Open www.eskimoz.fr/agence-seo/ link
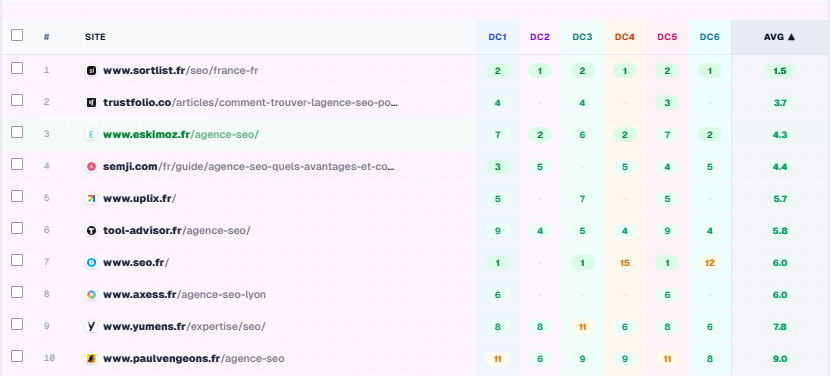 click(181, 135)
